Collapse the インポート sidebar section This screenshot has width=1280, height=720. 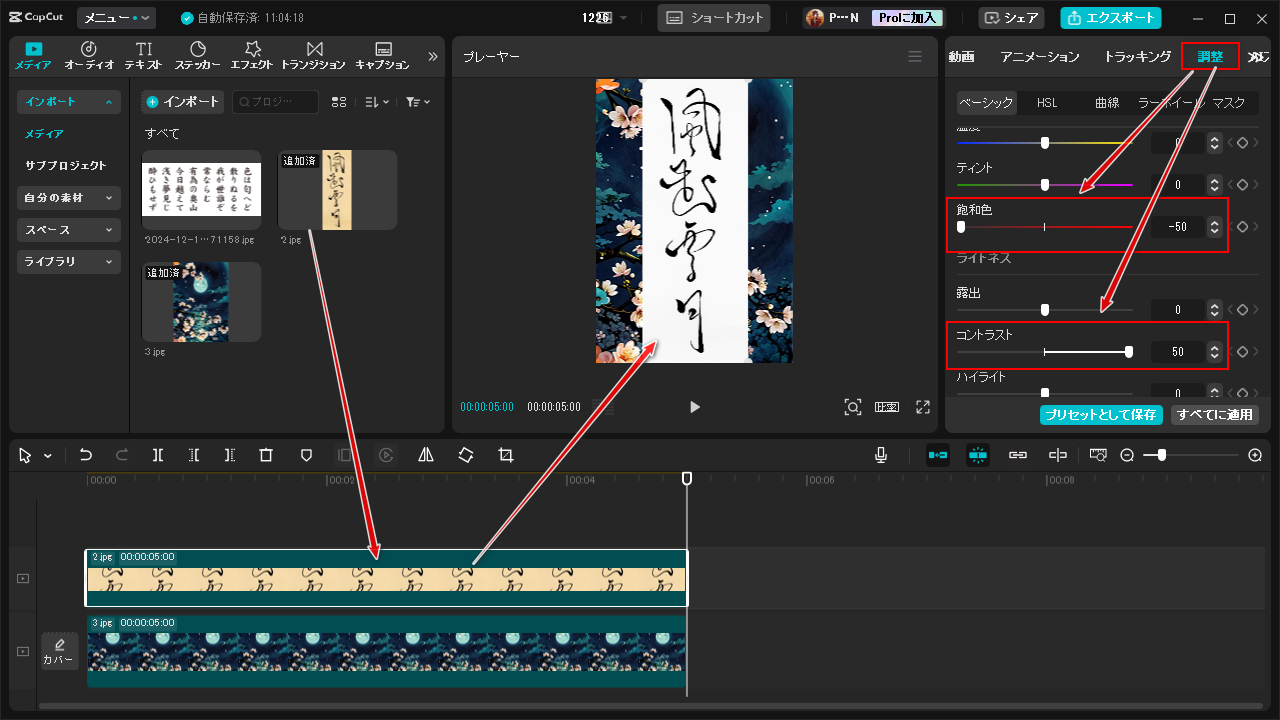[x=69, y=102]
